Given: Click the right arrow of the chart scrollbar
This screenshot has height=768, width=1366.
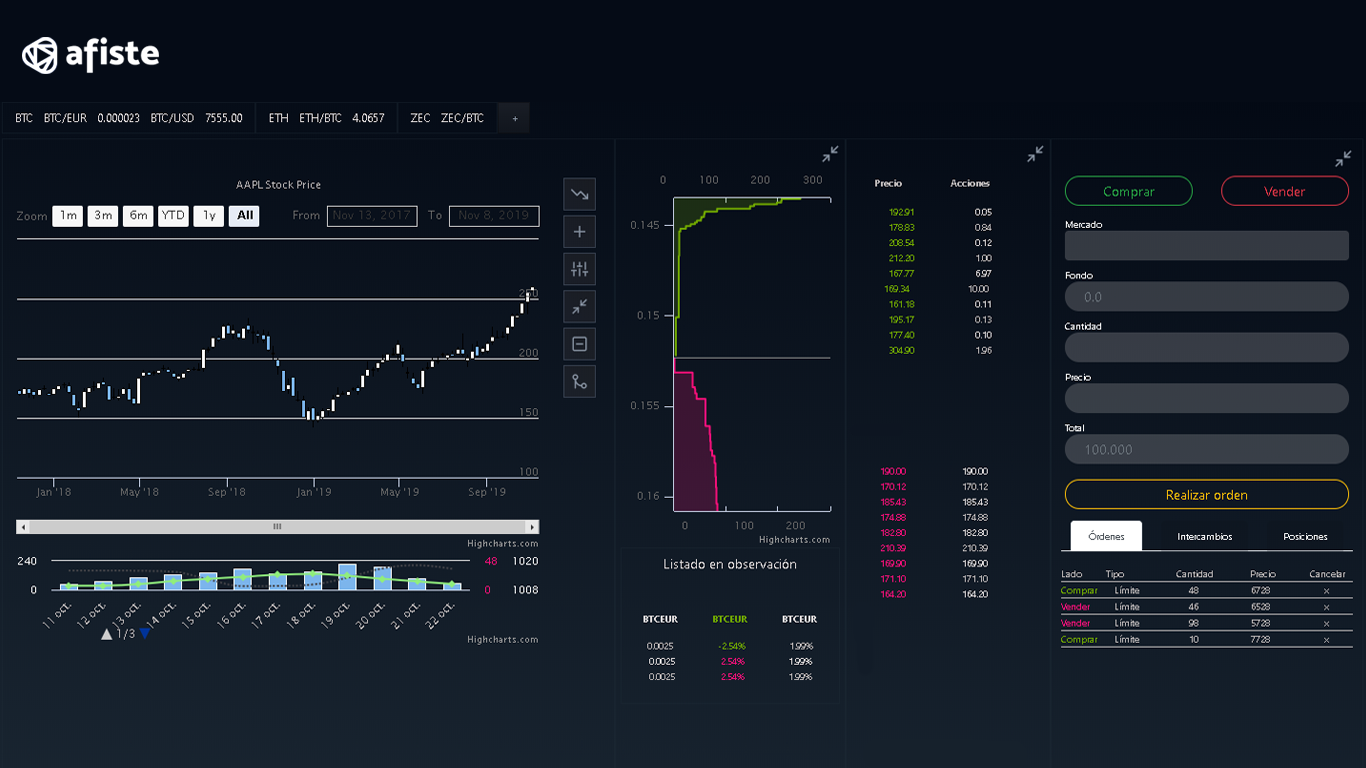Looking at the screenshot, I should pos(533,526).
